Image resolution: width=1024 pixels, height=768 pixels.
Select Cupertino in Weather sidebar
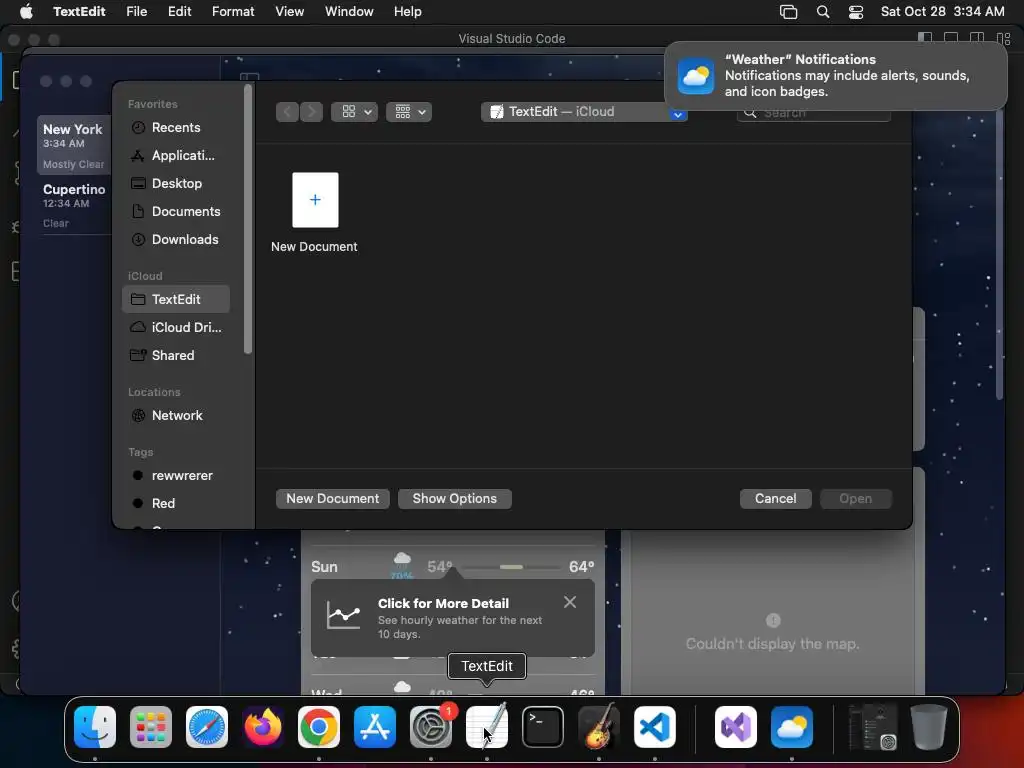74,205
